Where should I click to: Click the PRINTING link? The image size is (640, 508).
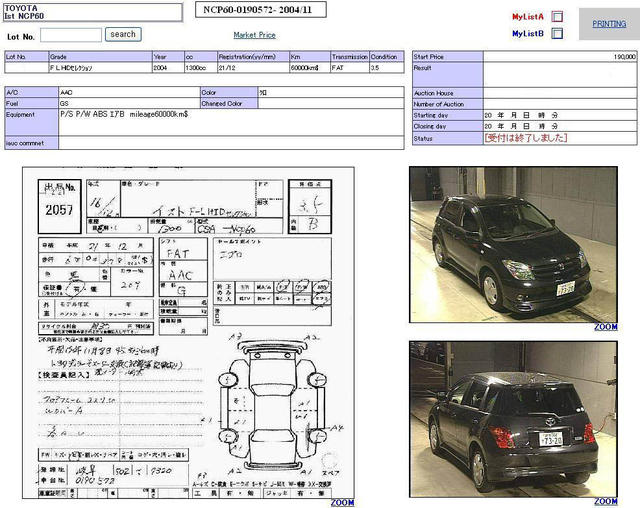click(609, 24)
